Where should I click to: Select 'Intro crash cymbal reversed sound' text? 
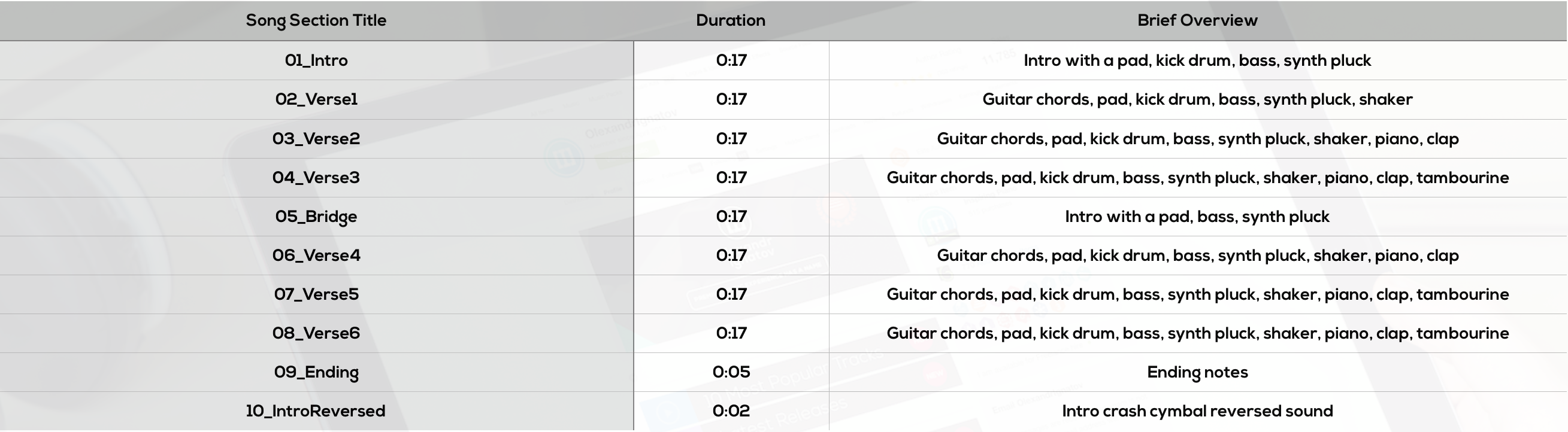pos(1197,412)
